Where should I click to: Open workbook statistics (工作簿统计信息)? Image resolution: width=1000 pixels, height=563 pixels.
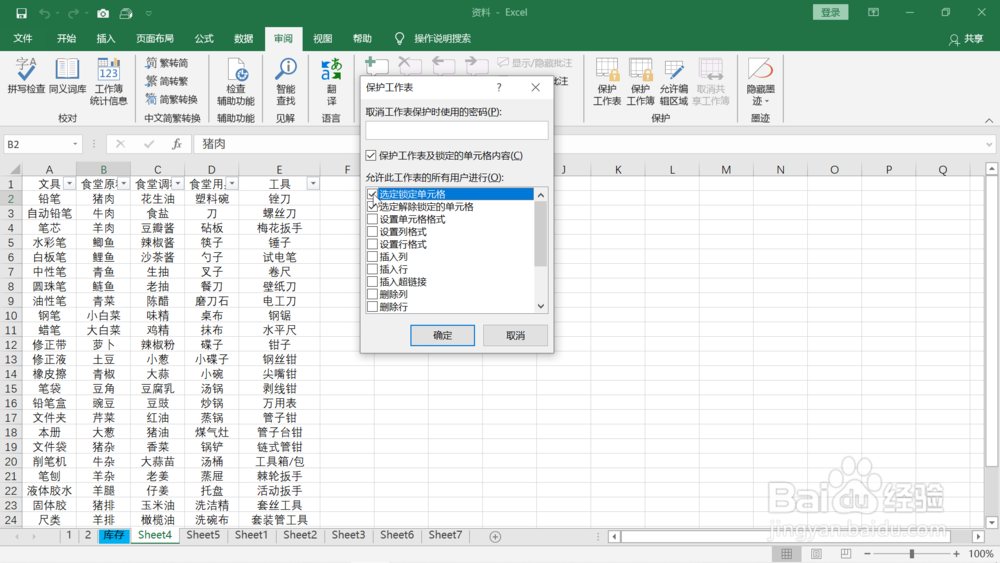(x=108, y=82)
